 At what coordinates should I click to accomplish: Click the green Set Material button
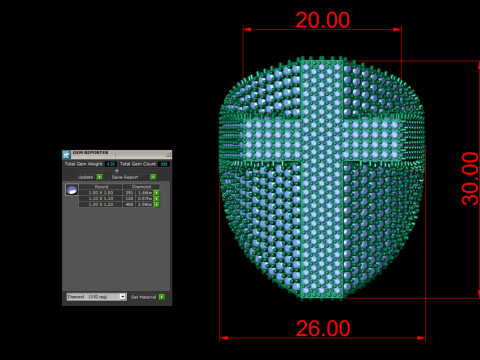(162, 297)
